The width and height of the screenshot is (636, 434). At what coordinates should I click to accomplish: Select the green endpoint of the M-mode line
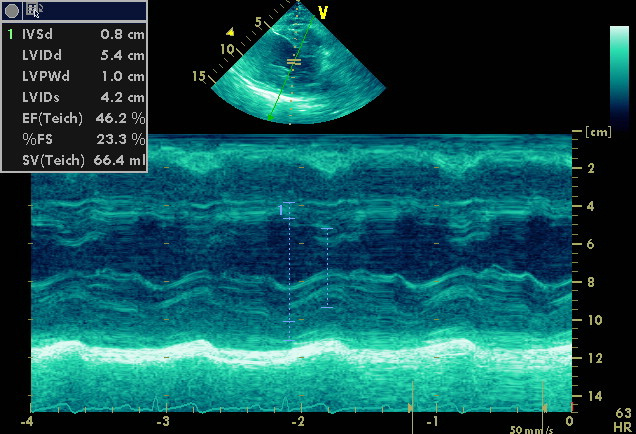pos(269,119)
